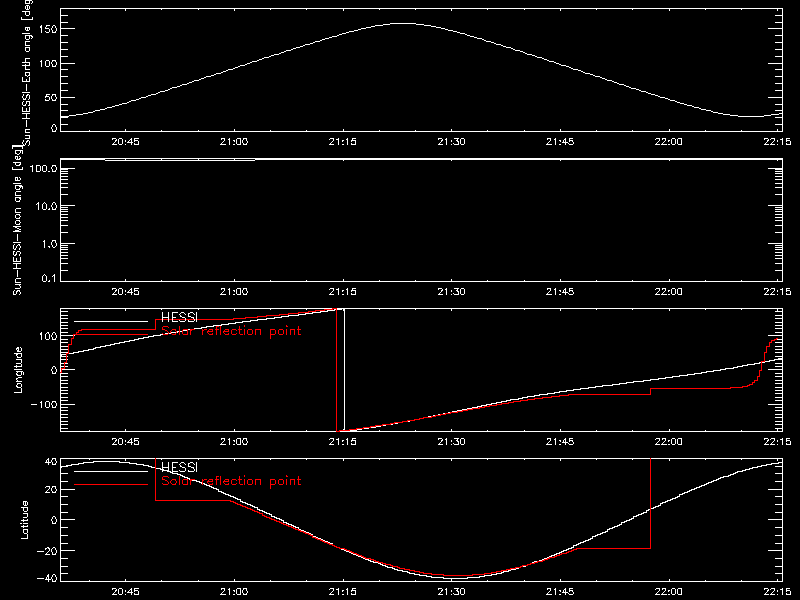Click the Latitude axis title

pyautogui.click(x=24, y=520)
